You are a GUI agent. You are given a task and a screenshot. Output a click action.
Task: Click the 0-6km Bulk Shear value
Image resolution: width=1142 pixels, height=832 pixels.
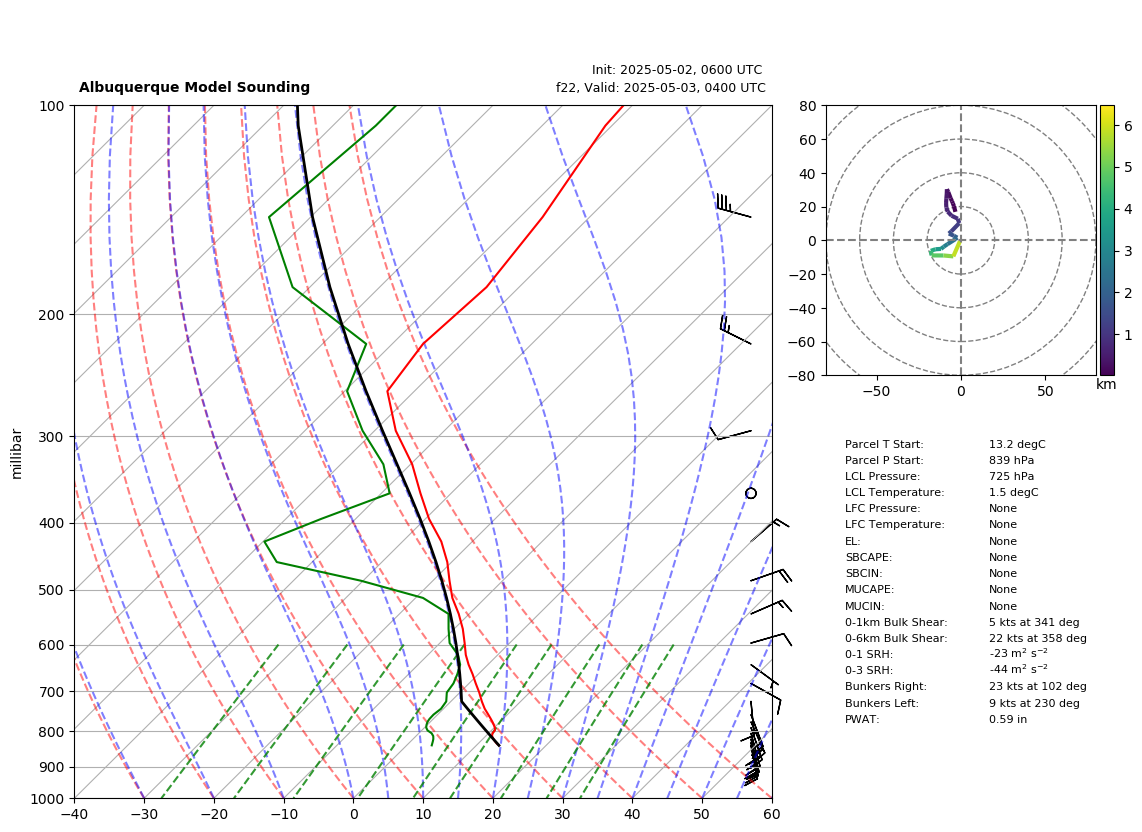pos(1038,638)
